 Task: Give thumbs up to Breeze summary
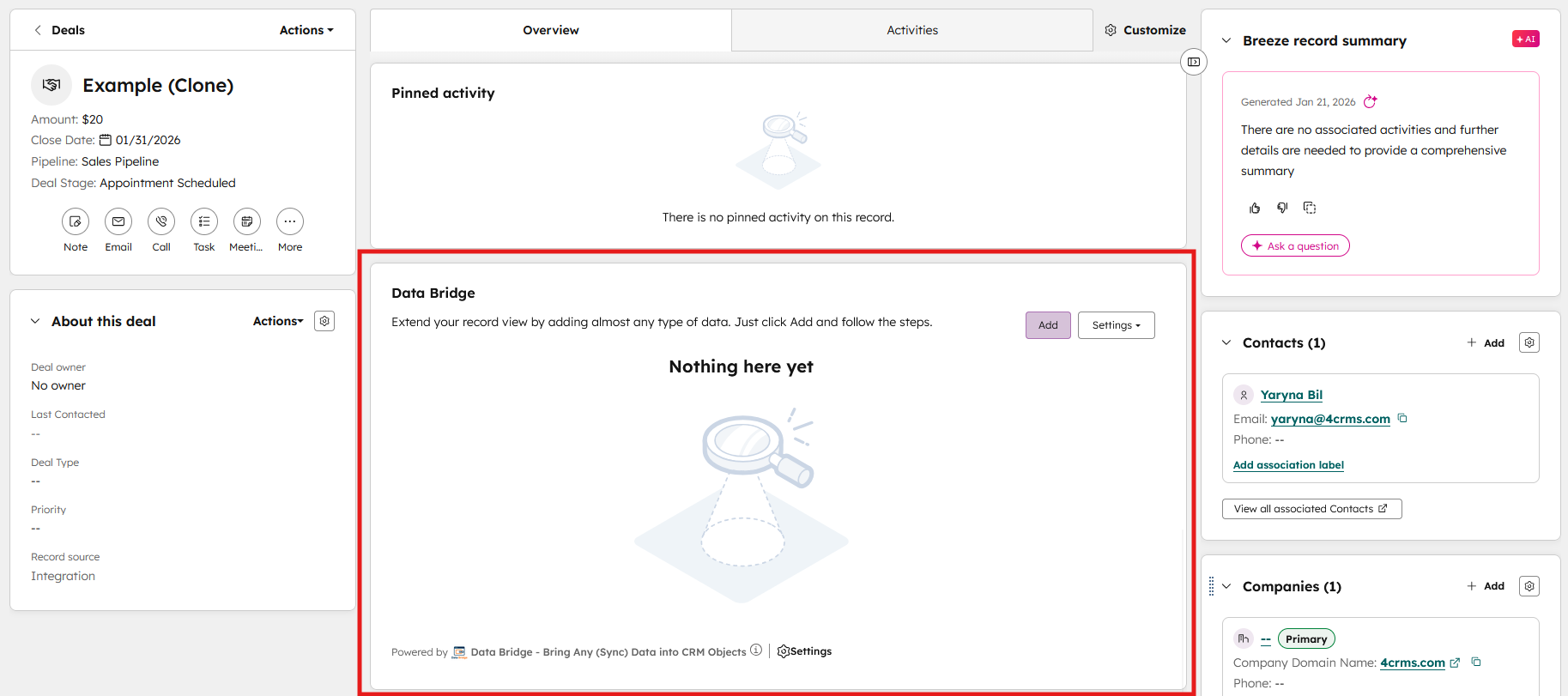[1255, 208]
